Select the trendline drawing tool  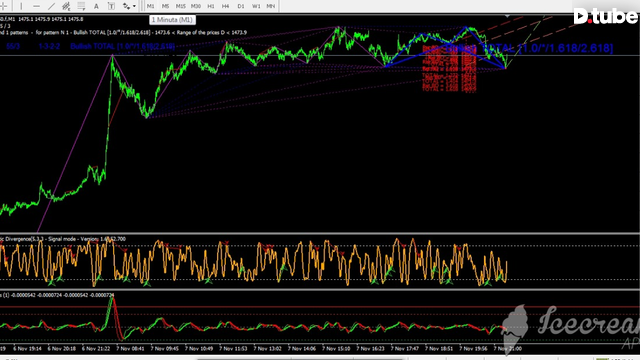click(x=51, y=6)
